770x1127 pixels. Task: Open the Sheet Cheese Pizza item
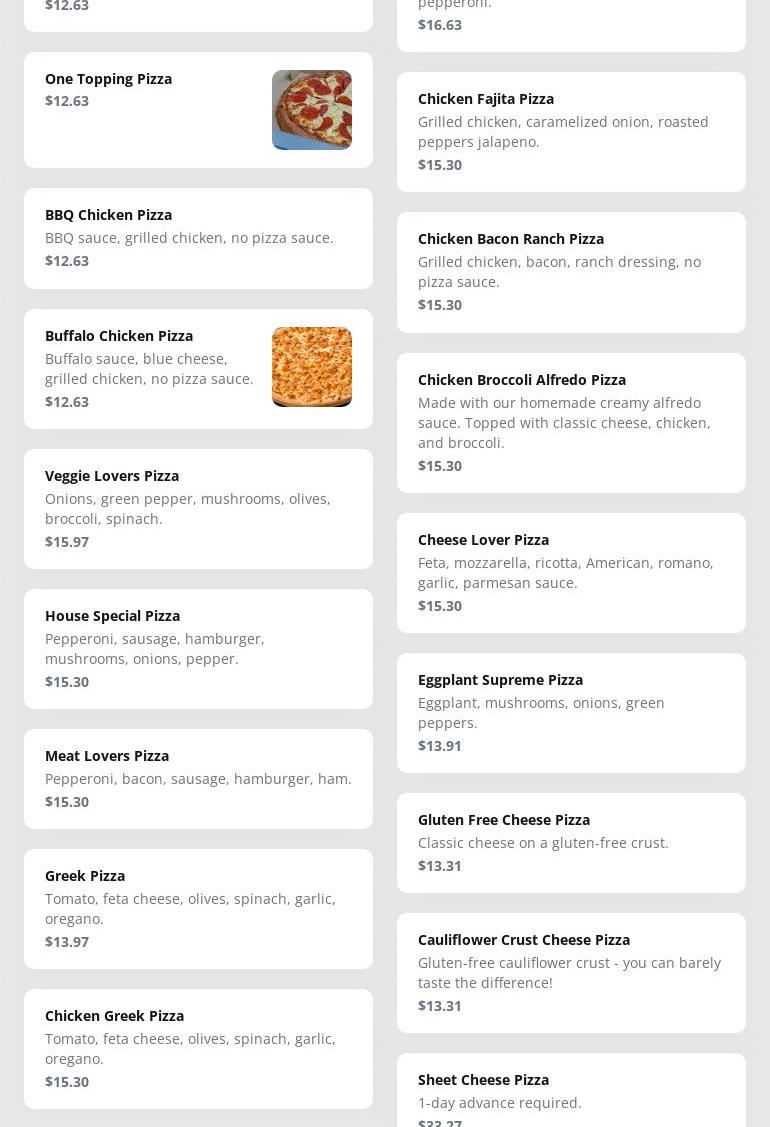(571, 1092)
